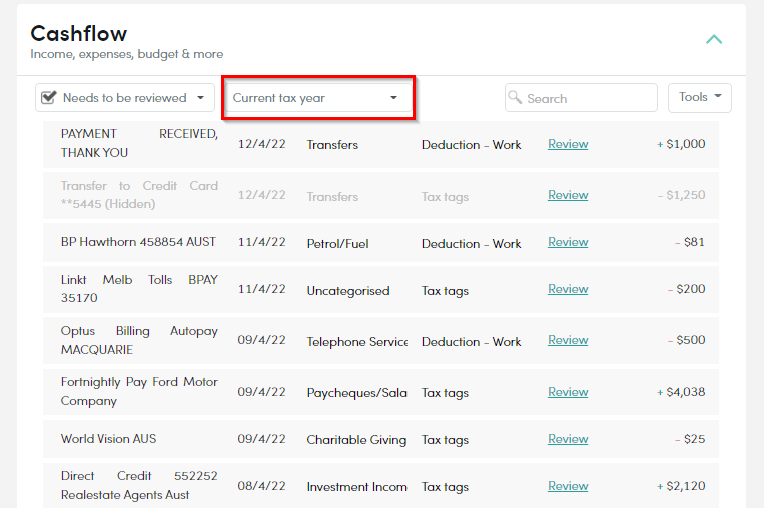Click the search magnifier icon
The height and width of the screenshot is (508, 764).
coord(515,97)
